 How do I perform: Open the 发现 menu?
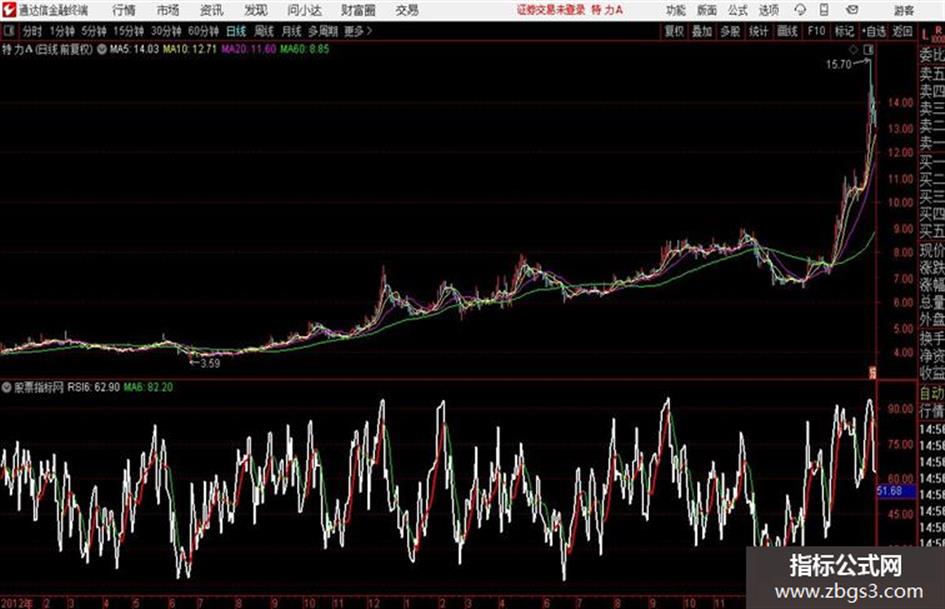coord(256,10)
